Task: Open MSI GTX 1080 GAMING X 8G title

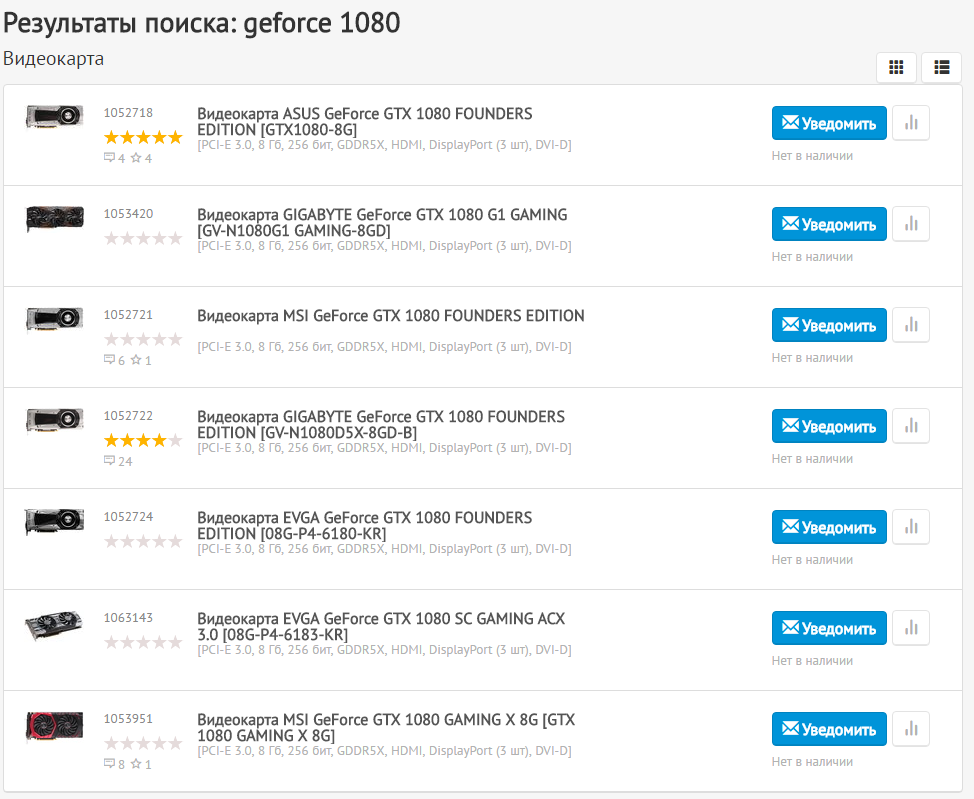Action: (386, 728)
